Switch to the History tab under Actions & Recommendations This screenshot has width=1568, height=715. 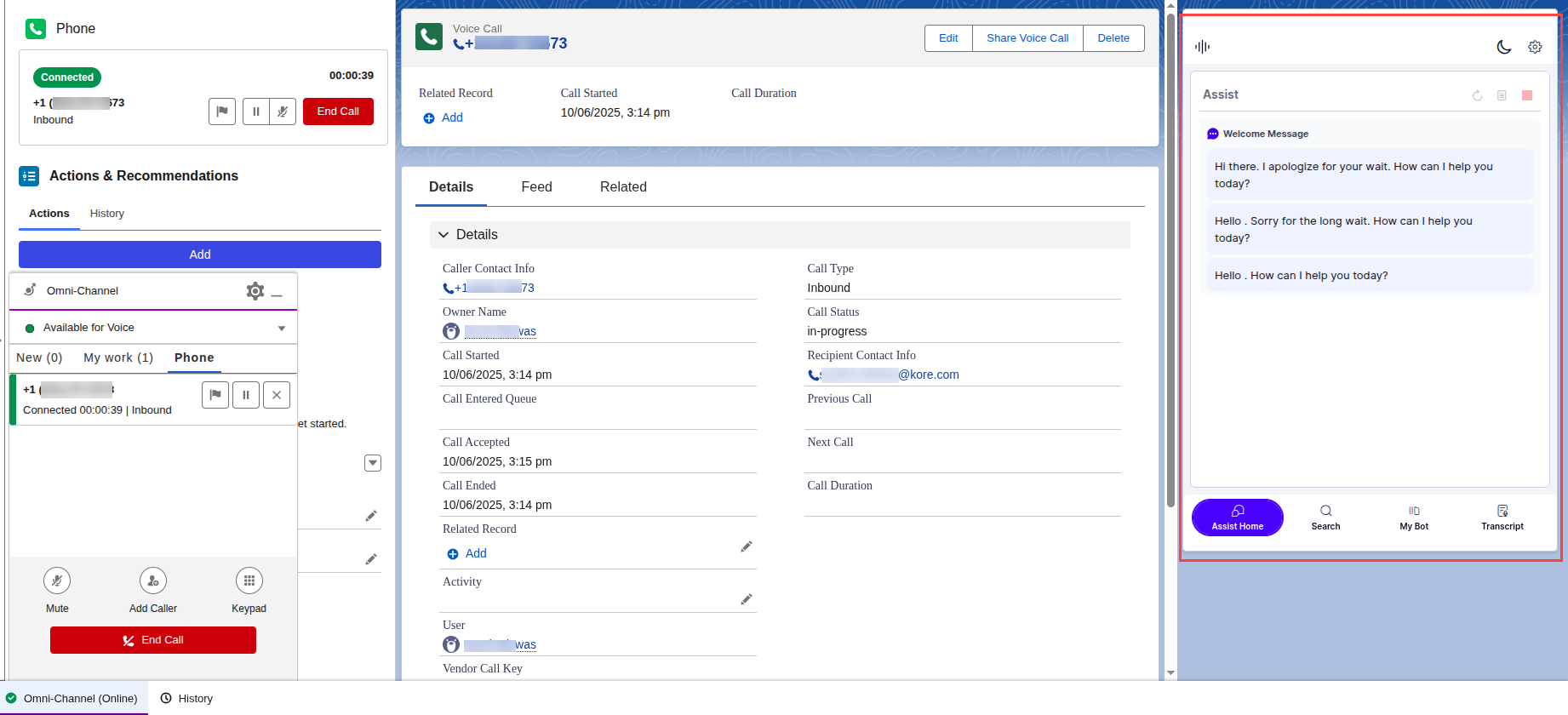pos(107,214)
